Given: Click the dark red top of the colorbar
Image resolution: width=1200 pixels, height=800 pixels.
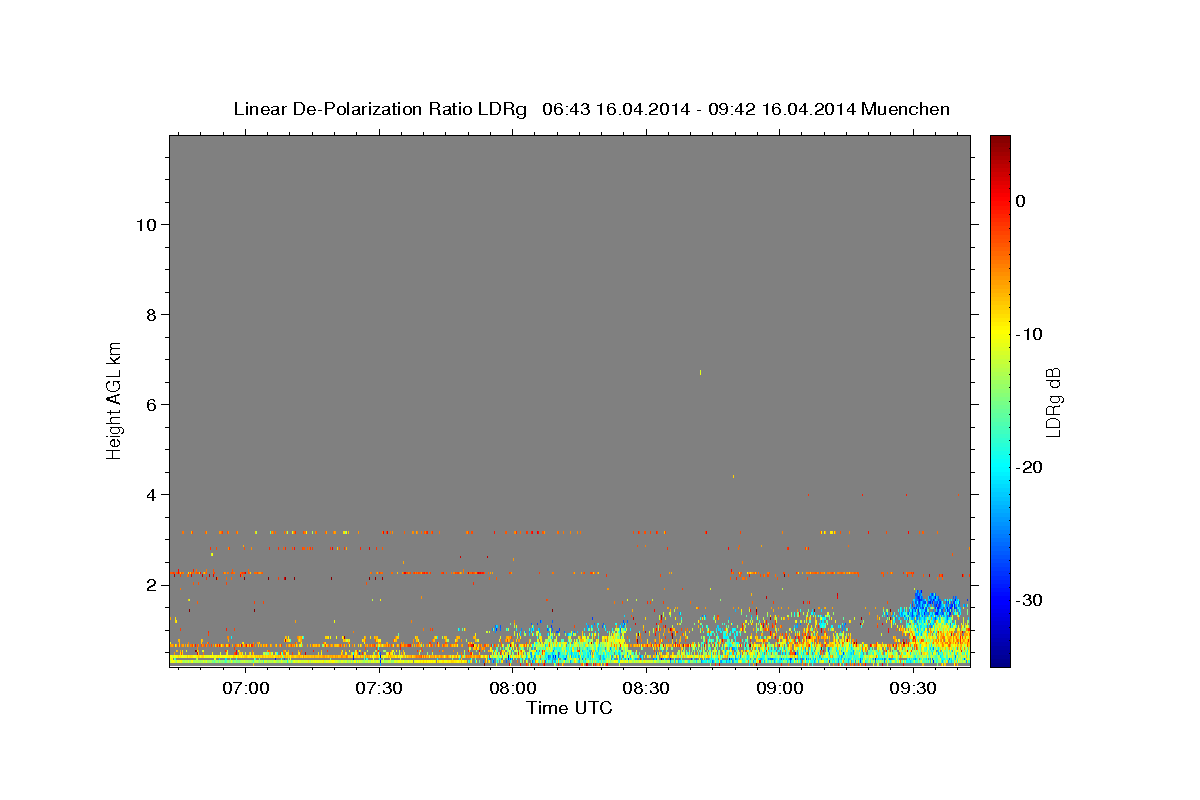Looking at the screenshot, I should (x=1000, y=145).
